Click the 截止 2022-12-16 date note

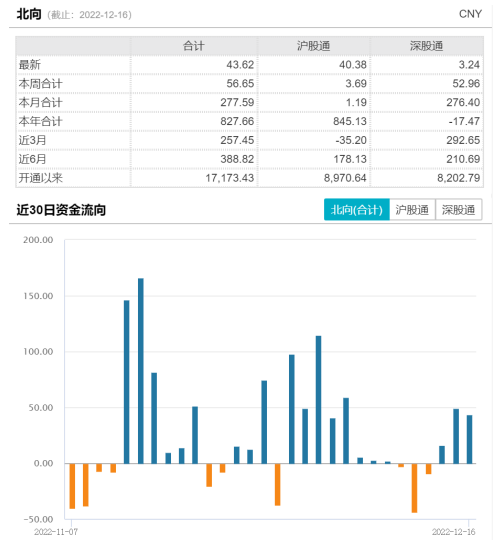90,15
